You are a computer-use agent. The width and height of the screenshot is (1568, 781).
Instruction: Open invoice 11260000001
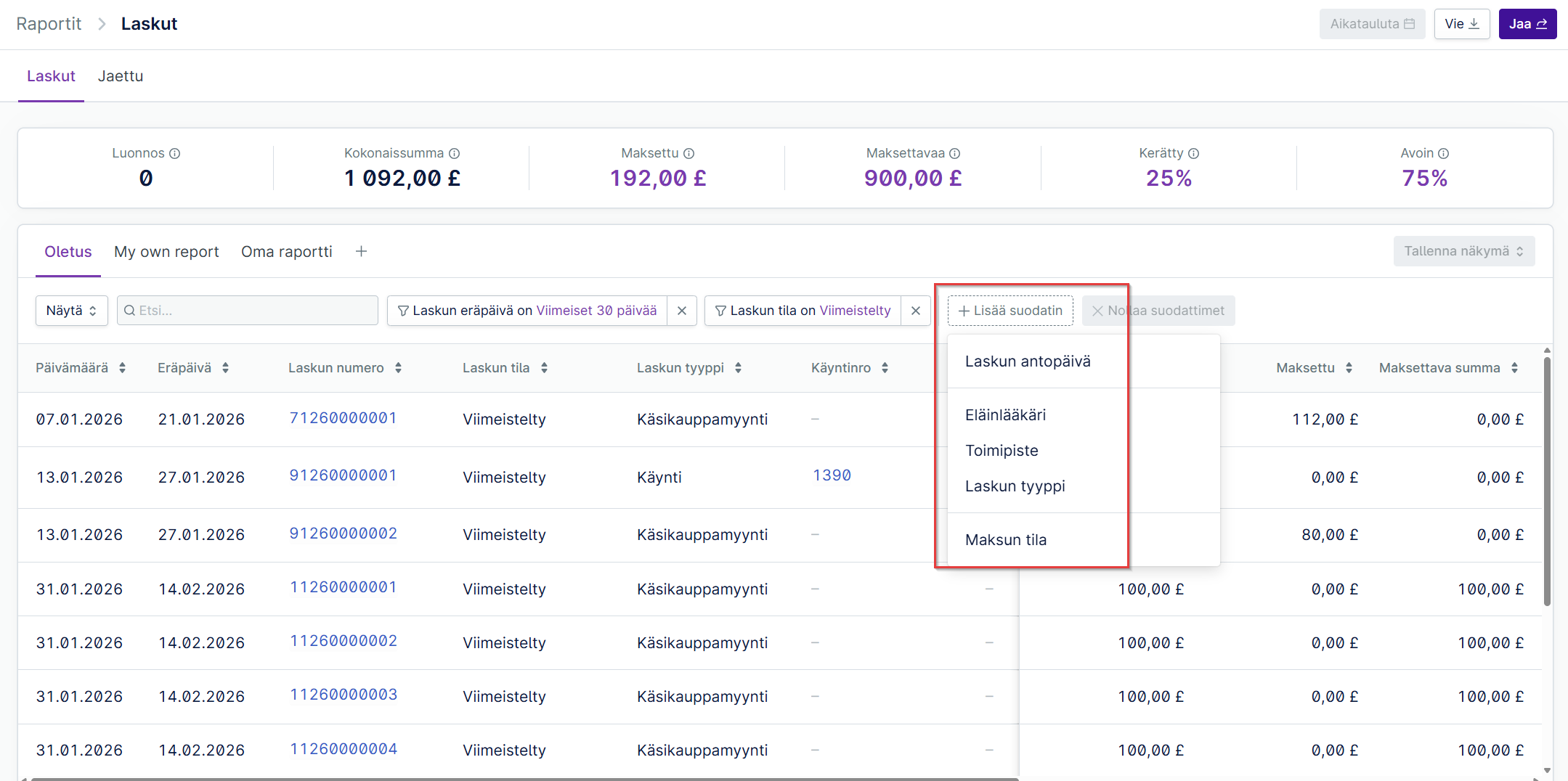pos(344,587)
